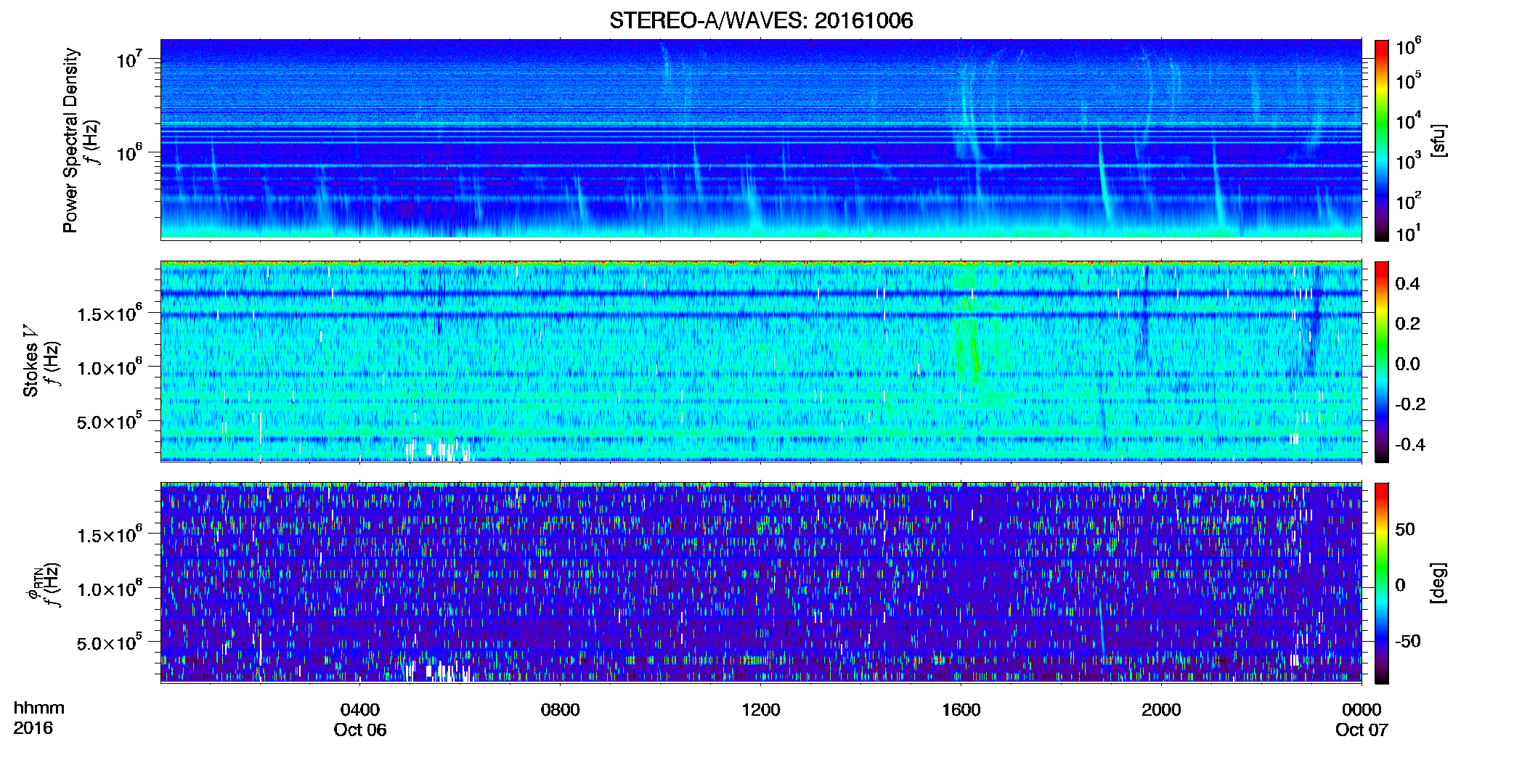Click the 1600 time axis label
The image size is (1522, 784).
pos(961,710)
